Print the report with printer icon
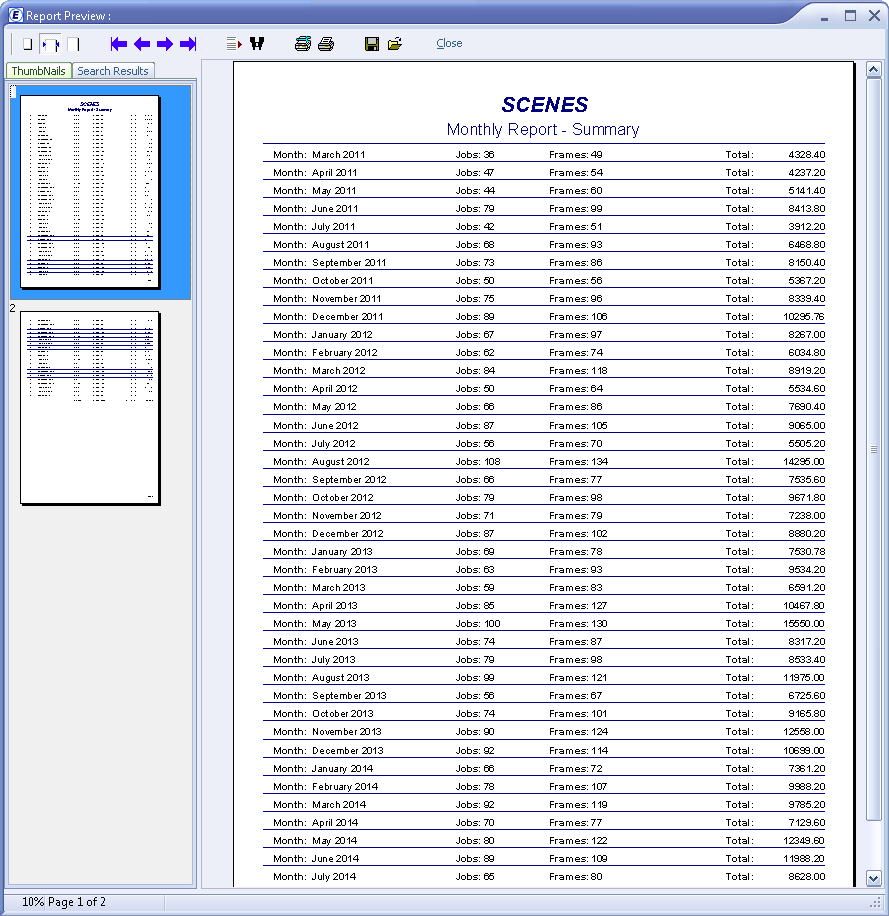 (326, 44)
